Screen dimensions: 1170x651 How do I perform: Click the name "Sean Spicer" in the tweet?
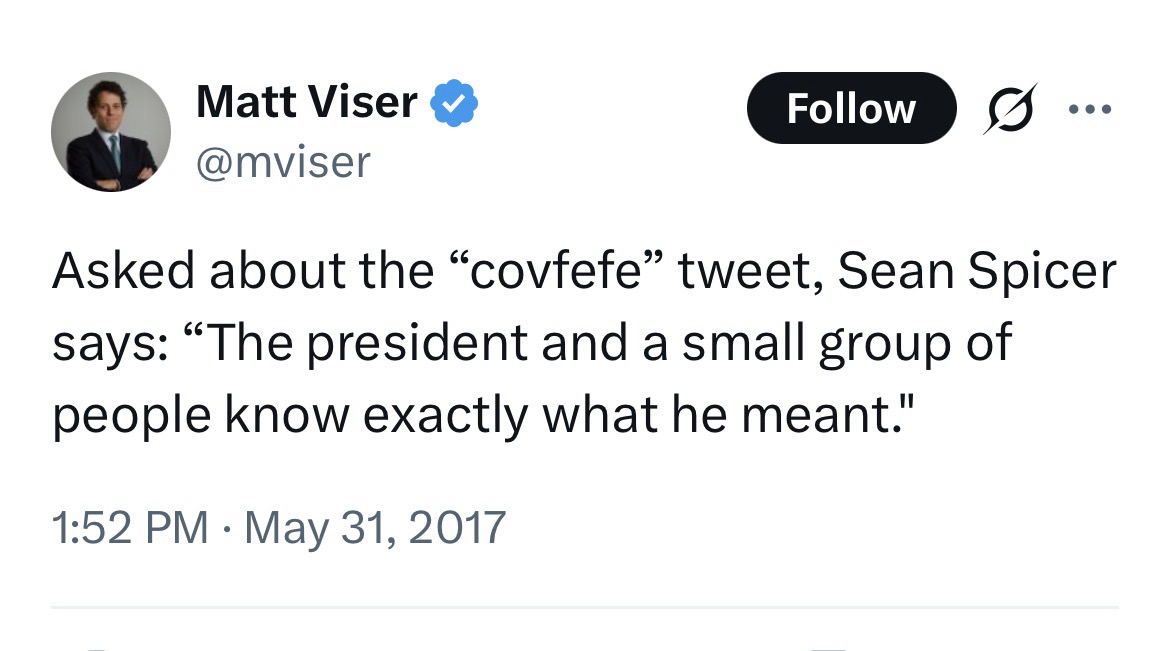pos(976,273)
